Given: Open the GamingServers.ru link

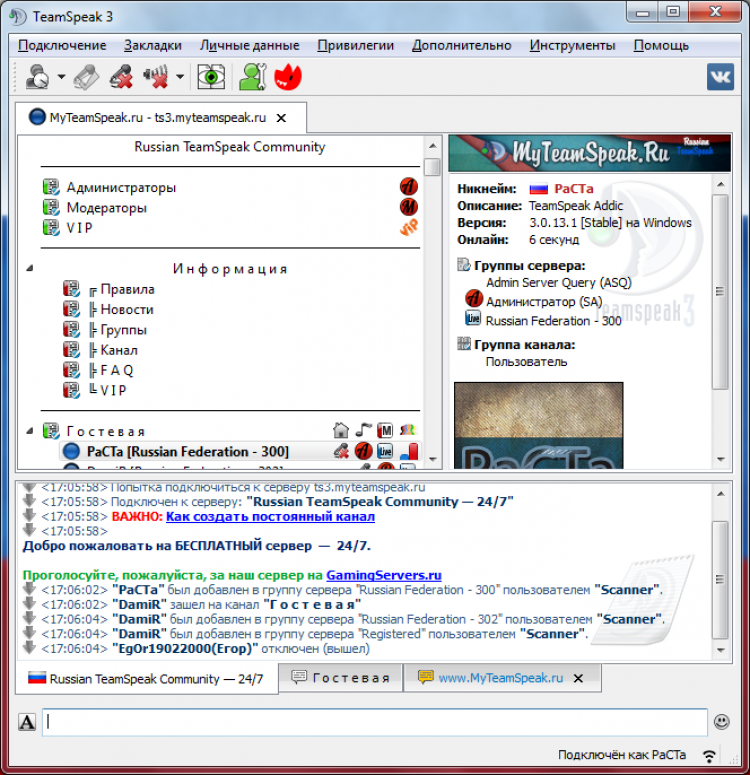Looking at the screenshot, I should (384, 575).
